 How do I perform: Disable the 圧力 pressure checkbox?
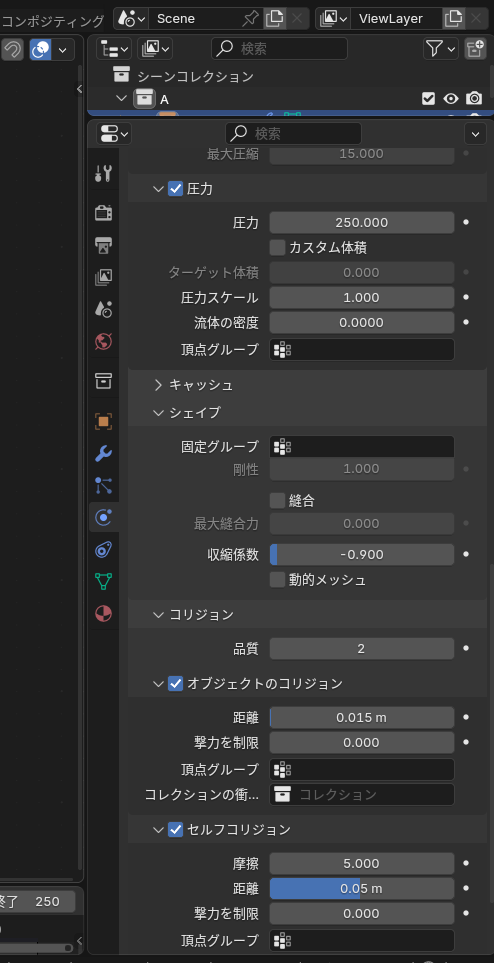click(x=175, y=189)
